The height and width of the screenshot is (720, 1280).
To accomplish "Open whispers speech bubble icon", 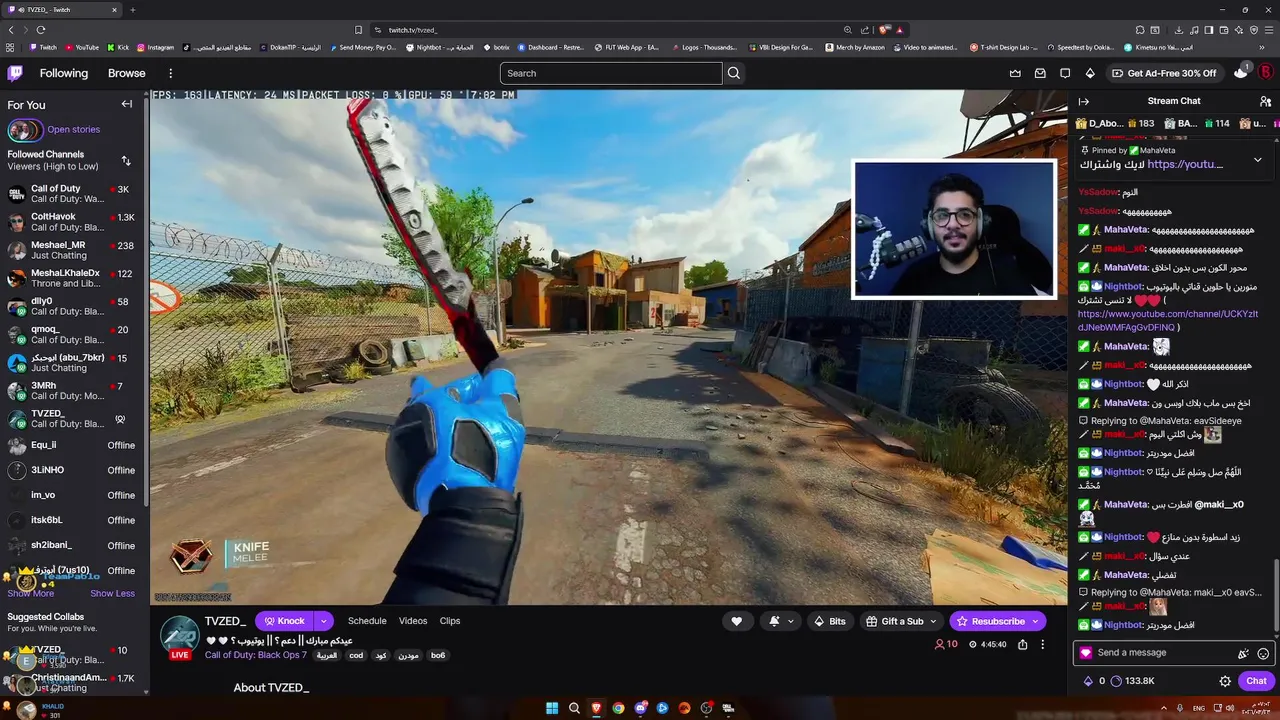I will pos(1065,73).
